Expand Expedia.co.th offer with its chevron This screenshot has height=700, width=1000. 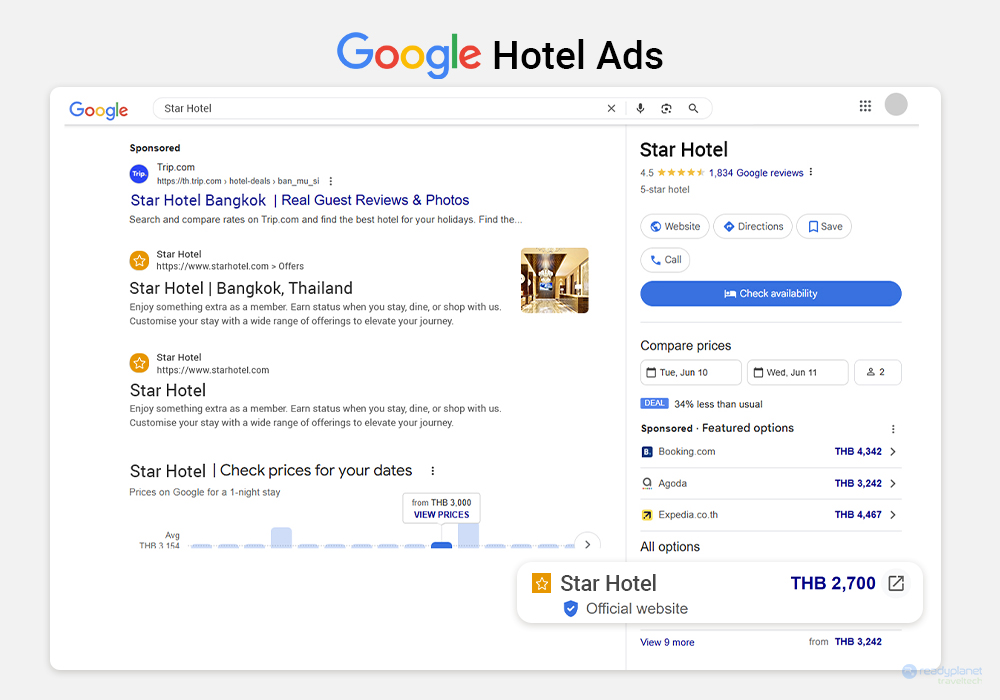(893, 515)
